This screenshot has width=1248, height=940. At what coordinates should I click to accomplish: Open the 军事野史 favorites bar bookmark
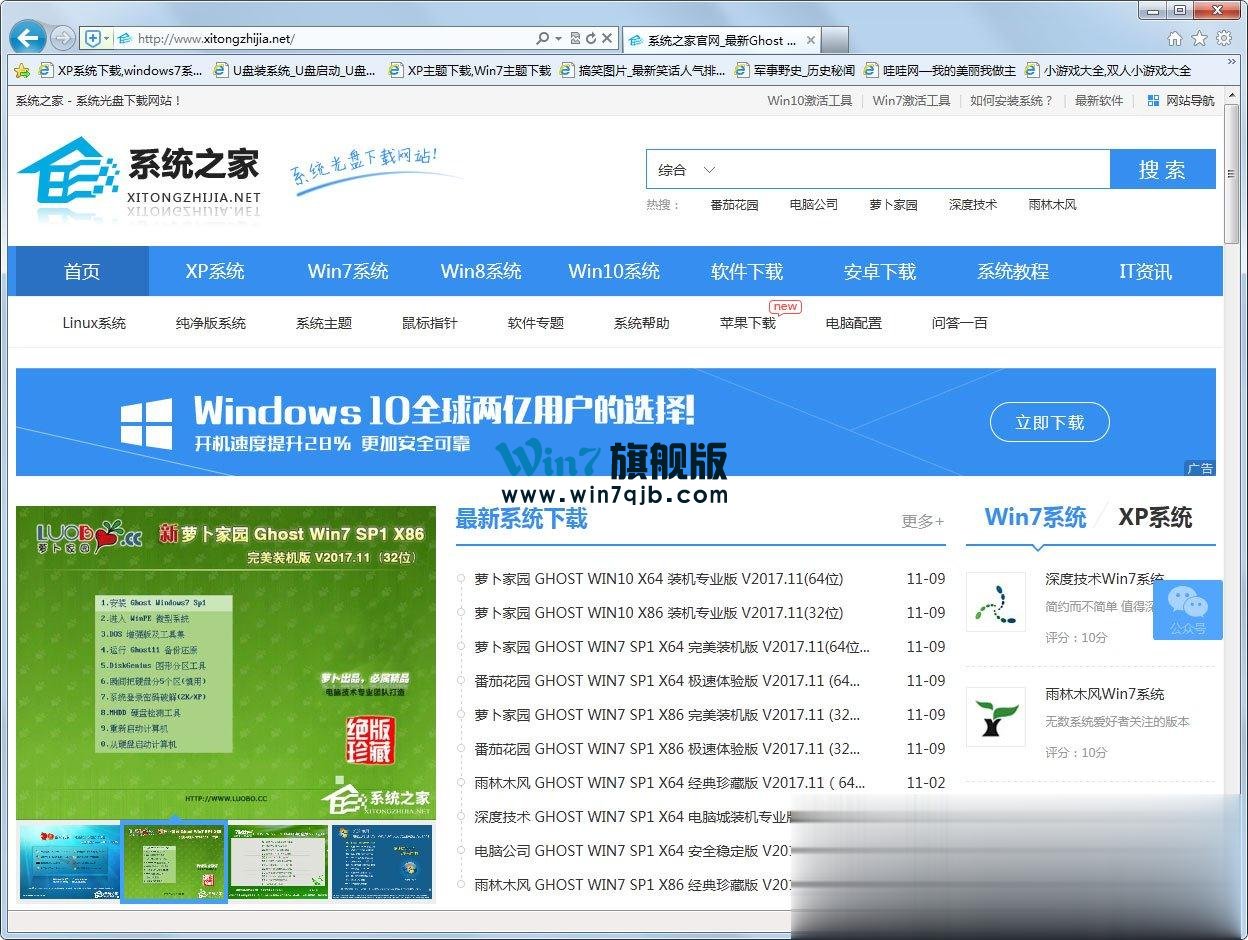tap(795, 71)
